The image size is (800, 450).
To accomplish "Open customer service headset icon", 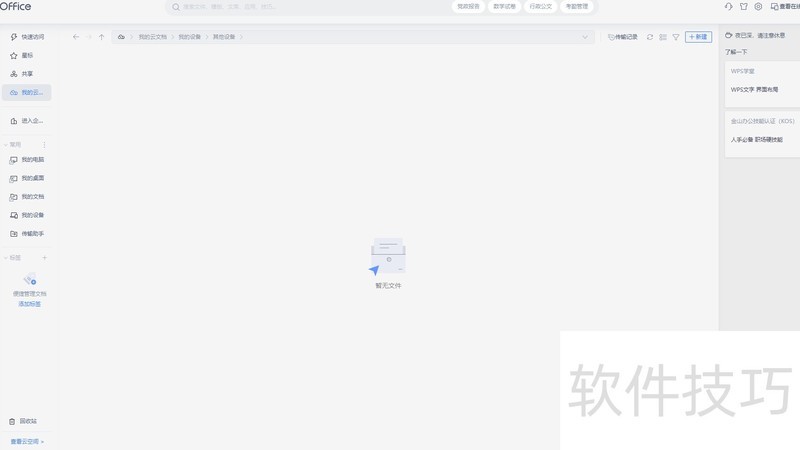I will 729,6.
